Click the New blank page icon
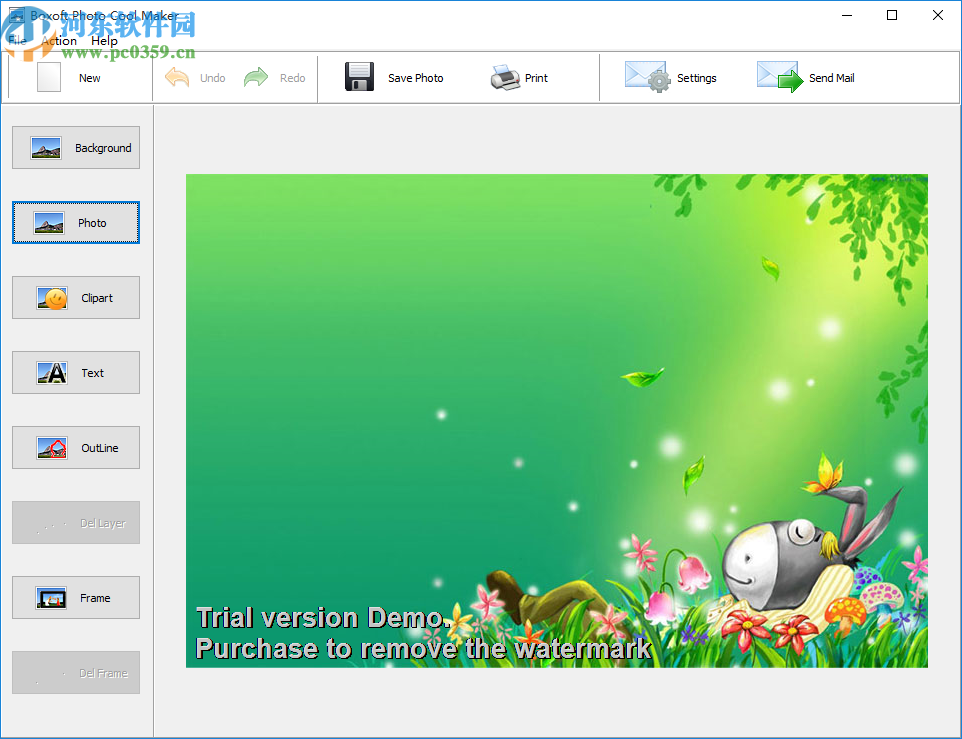The image size is (962, 739). tap(48, 77)
